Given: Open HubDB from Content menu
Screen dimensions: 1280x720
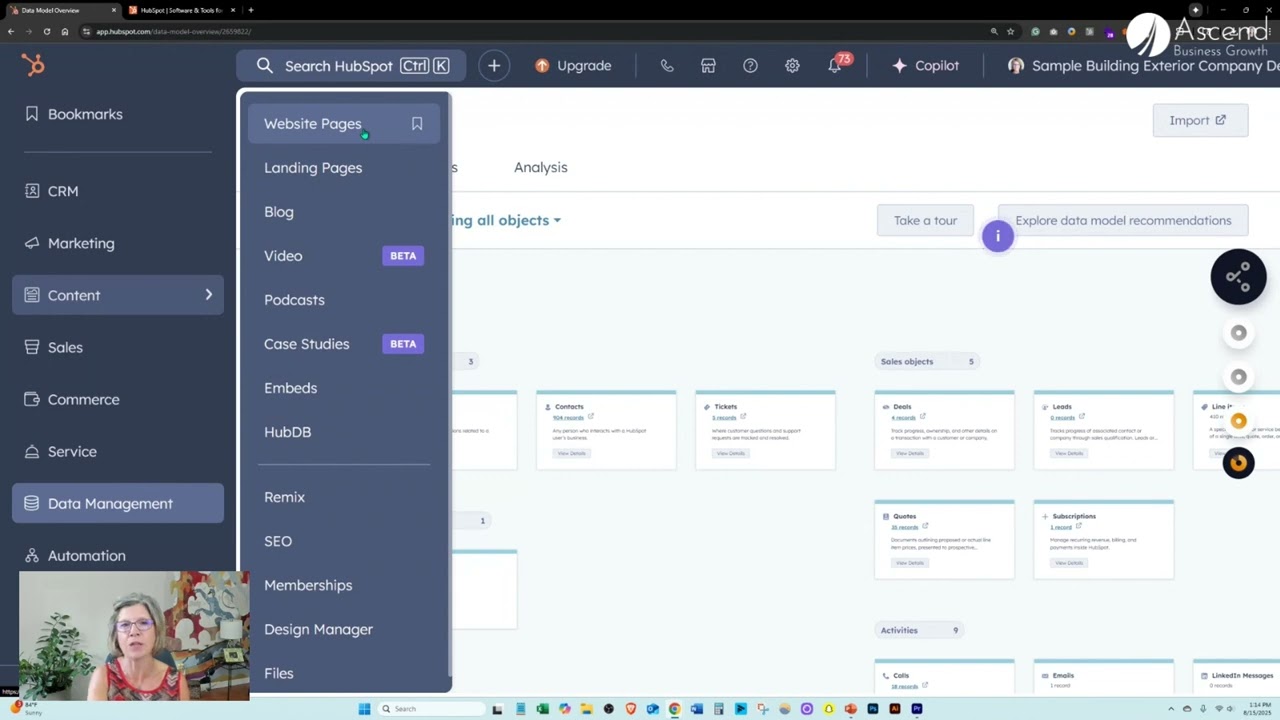Looking at the screenshot, I should click(287, 432).
